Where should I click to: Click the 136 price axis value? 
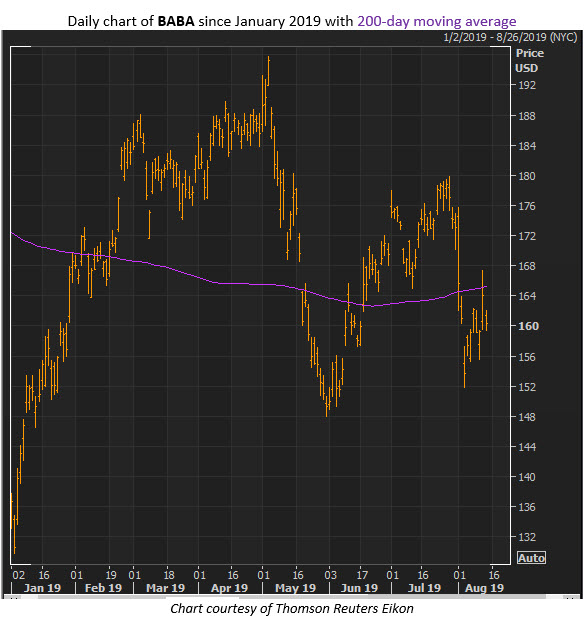(527, 507)
